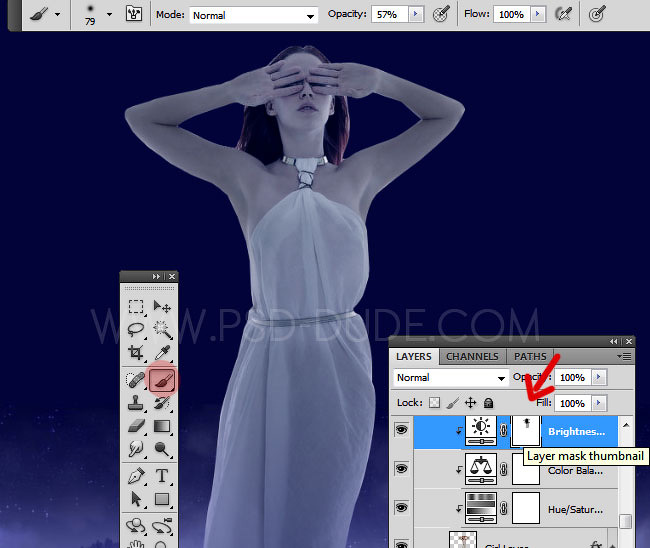Viewport: 650px width, 548px height.
Task: Switch to the Paths tab
Action: pos(530,356)
